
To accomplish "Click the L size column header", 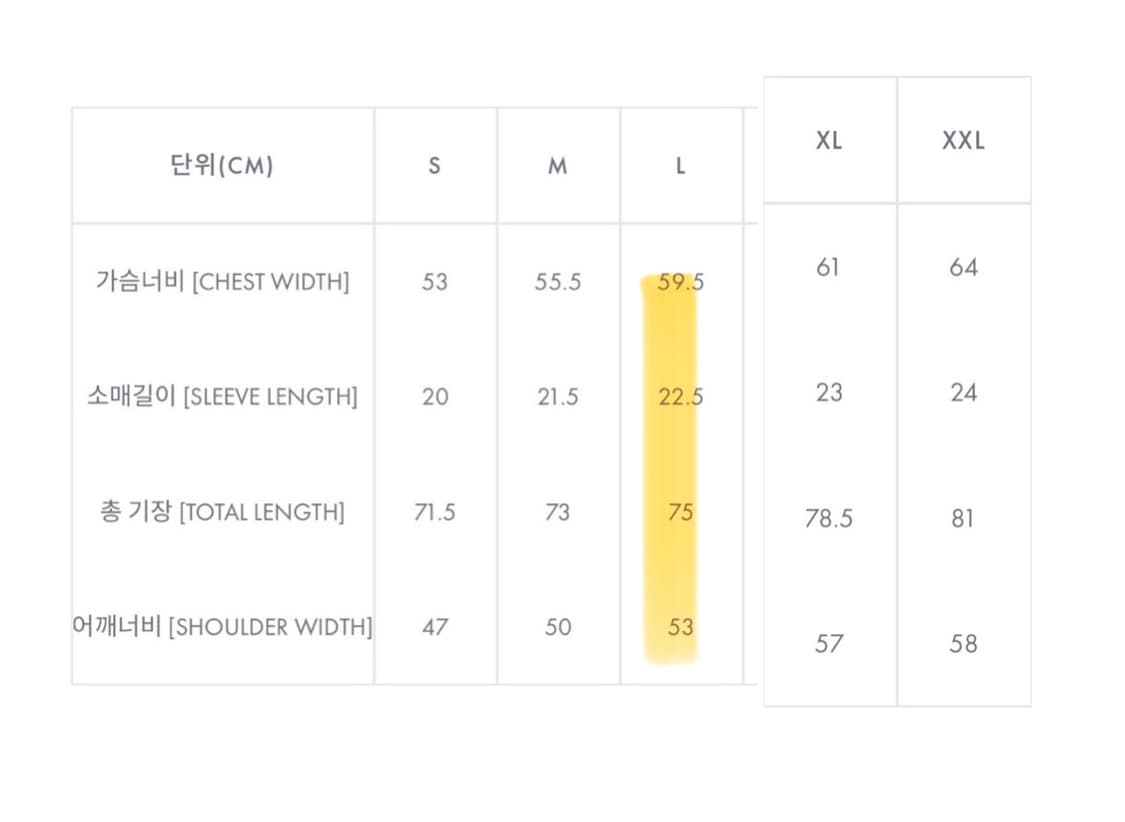I will pos(680,166).
